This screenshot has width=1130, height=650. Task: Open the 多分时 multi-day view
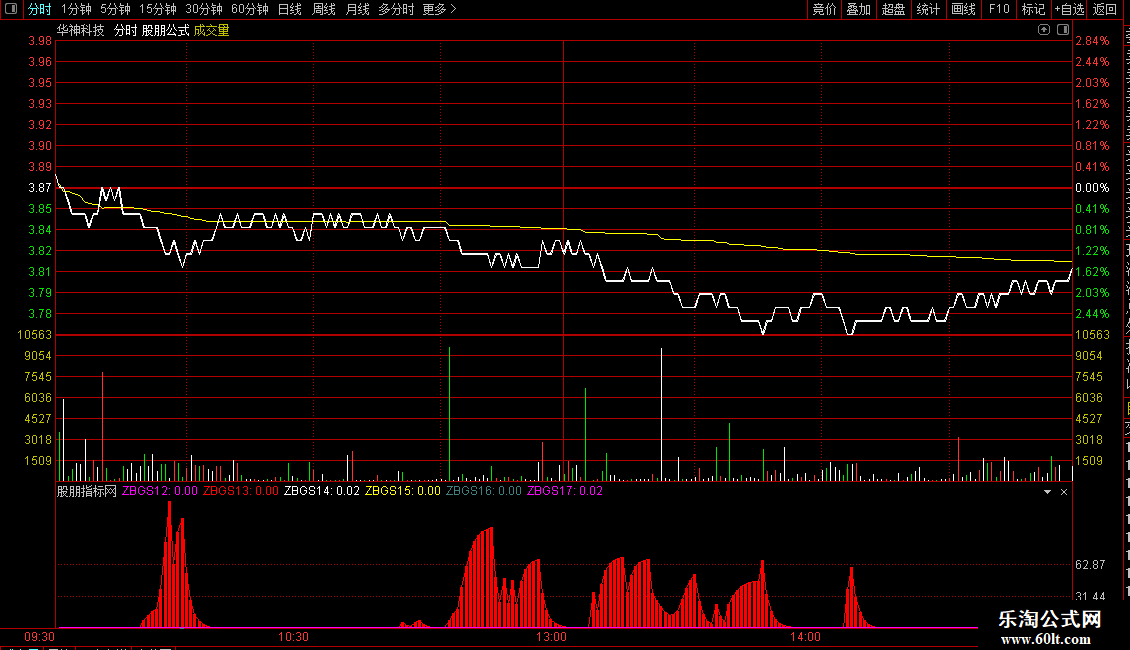pos(396,9)
